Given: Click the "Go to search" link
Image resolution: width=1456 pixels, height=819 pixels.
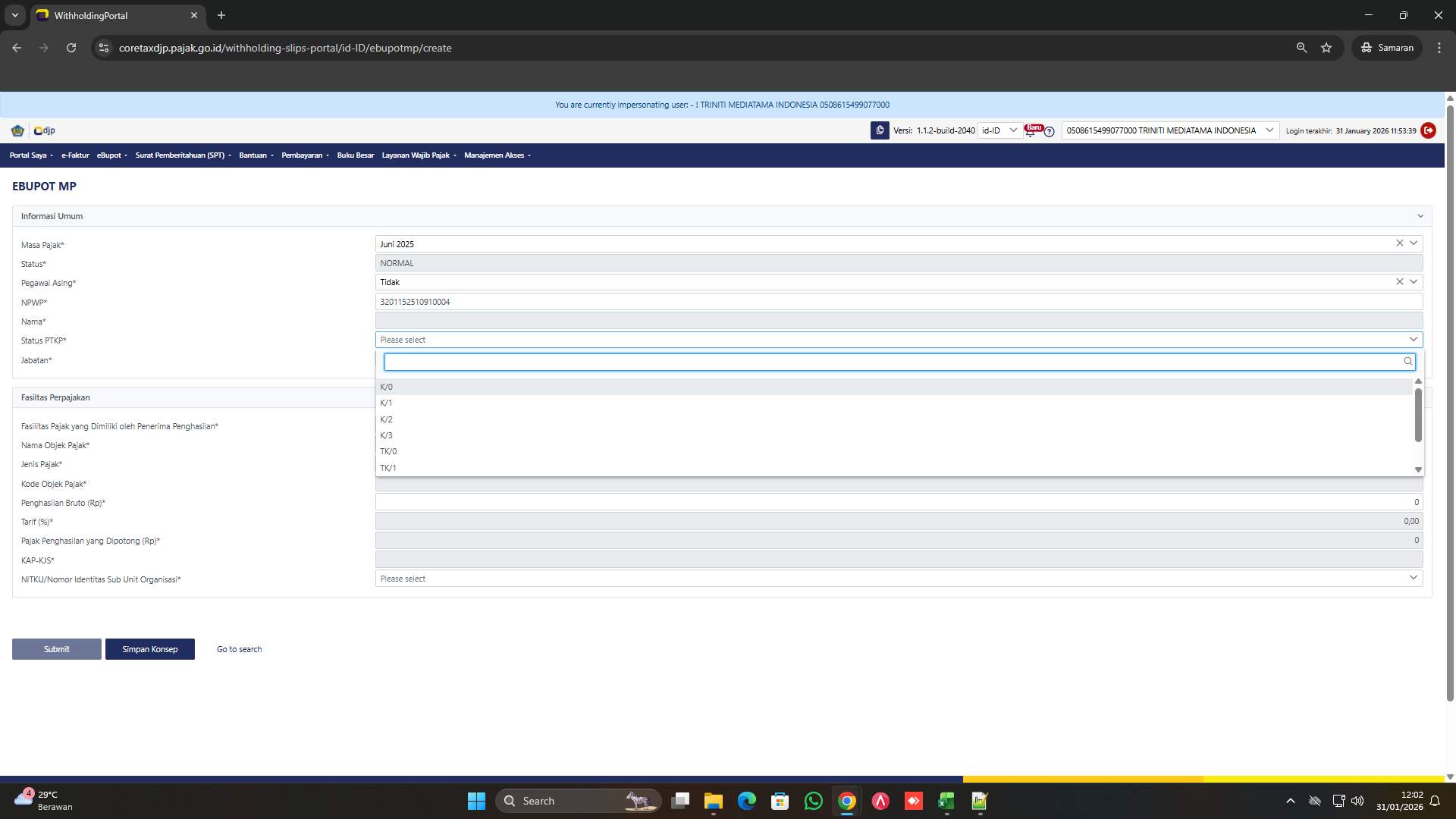Looking at the screenshot, I should [238, 649].
